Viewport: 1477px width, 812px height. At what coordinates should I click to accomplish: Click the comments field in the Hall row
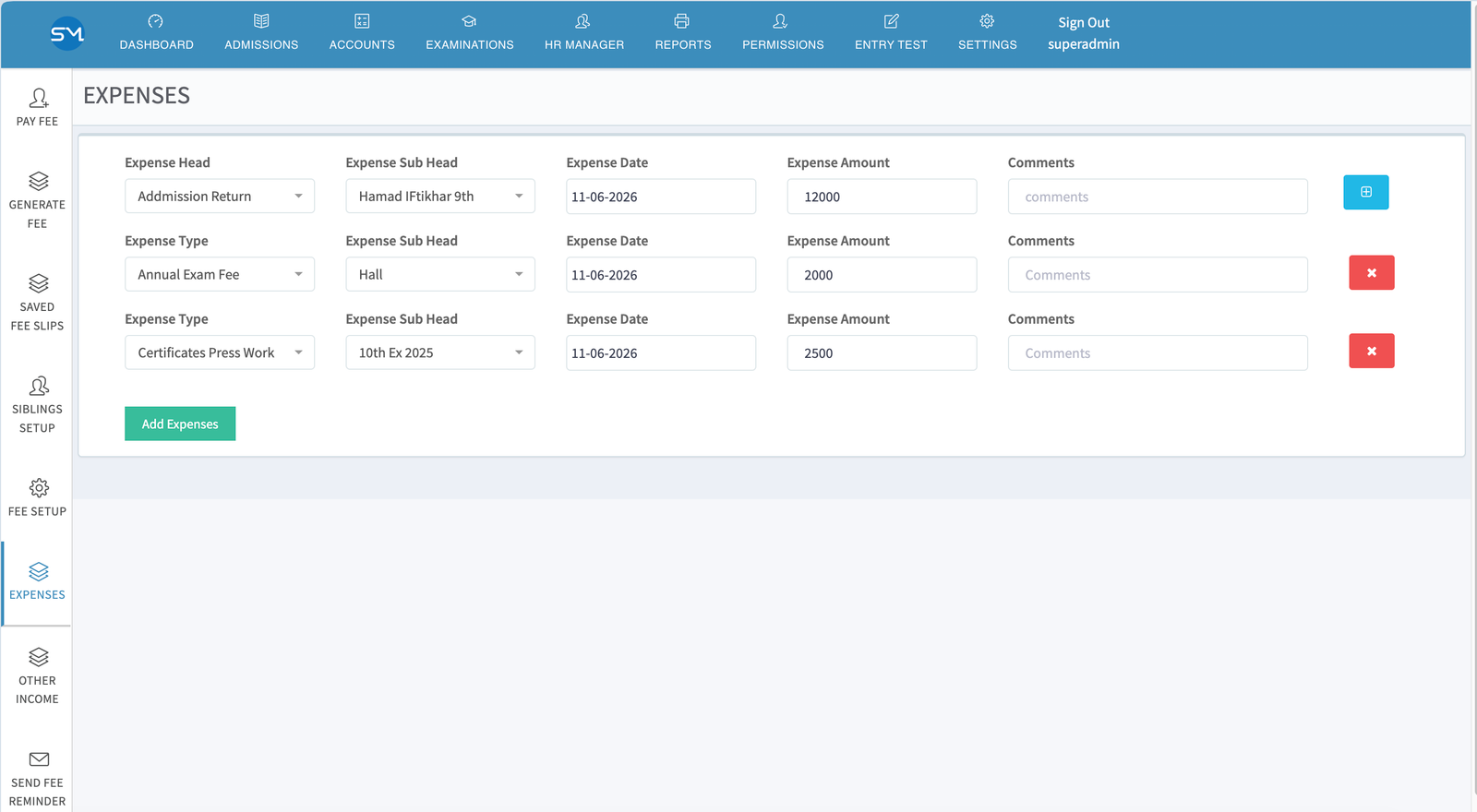point(1158,275)
